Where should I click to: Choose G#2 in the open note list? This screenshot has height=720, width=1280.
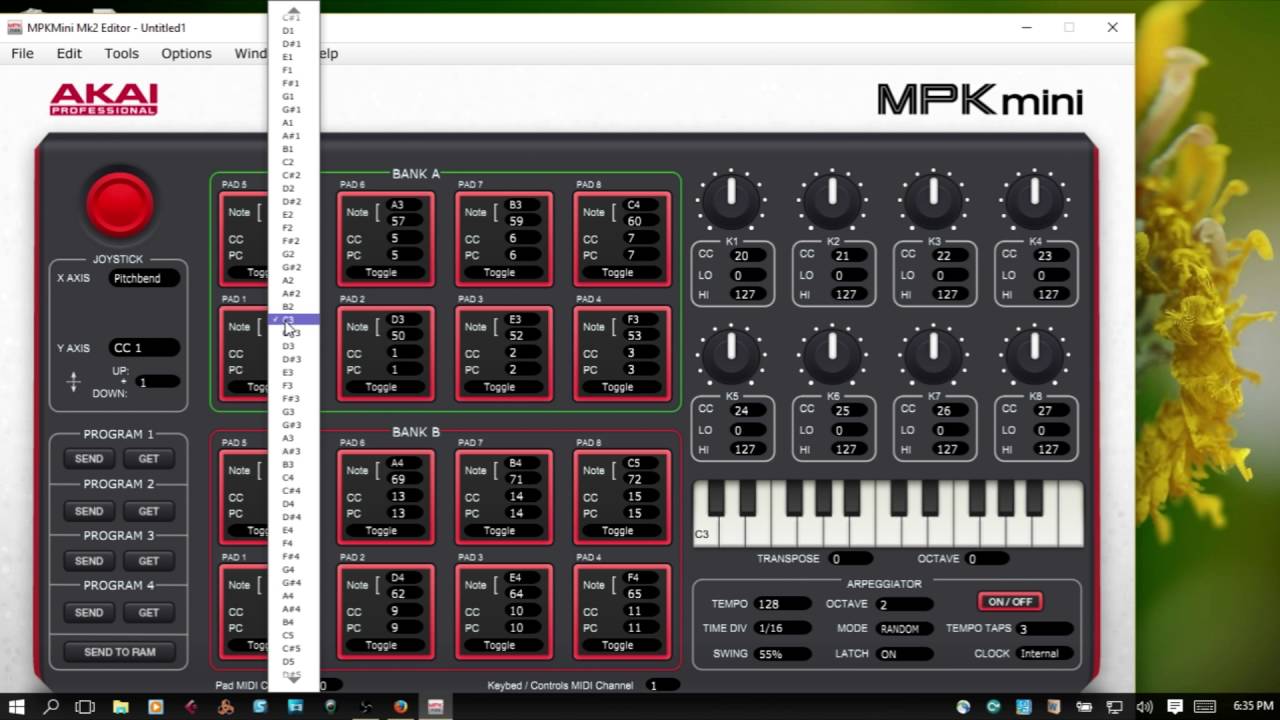tap(292, 267)
